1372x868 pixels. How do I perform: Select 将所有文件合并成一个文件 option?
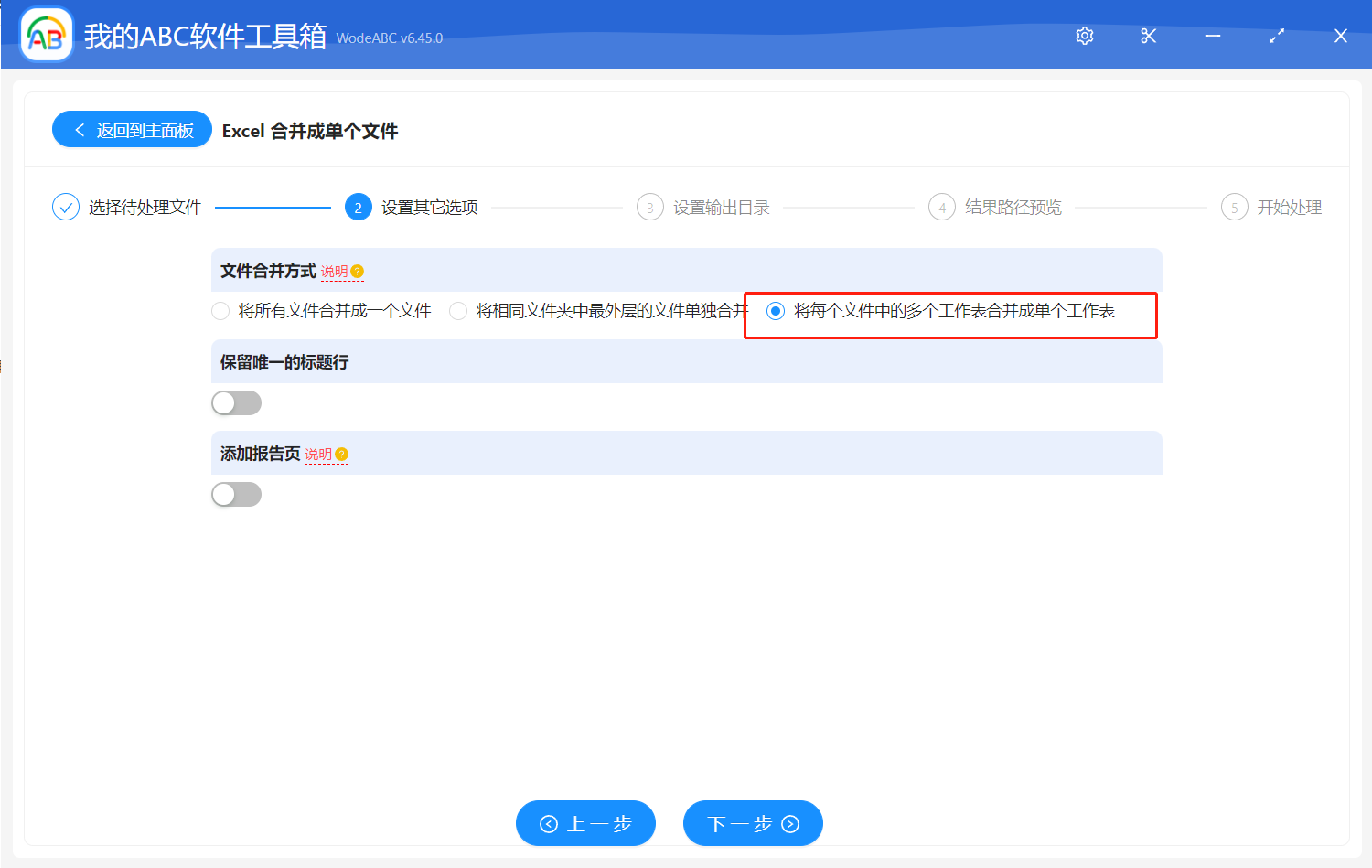pyautogui.click(x=220, y=311)
